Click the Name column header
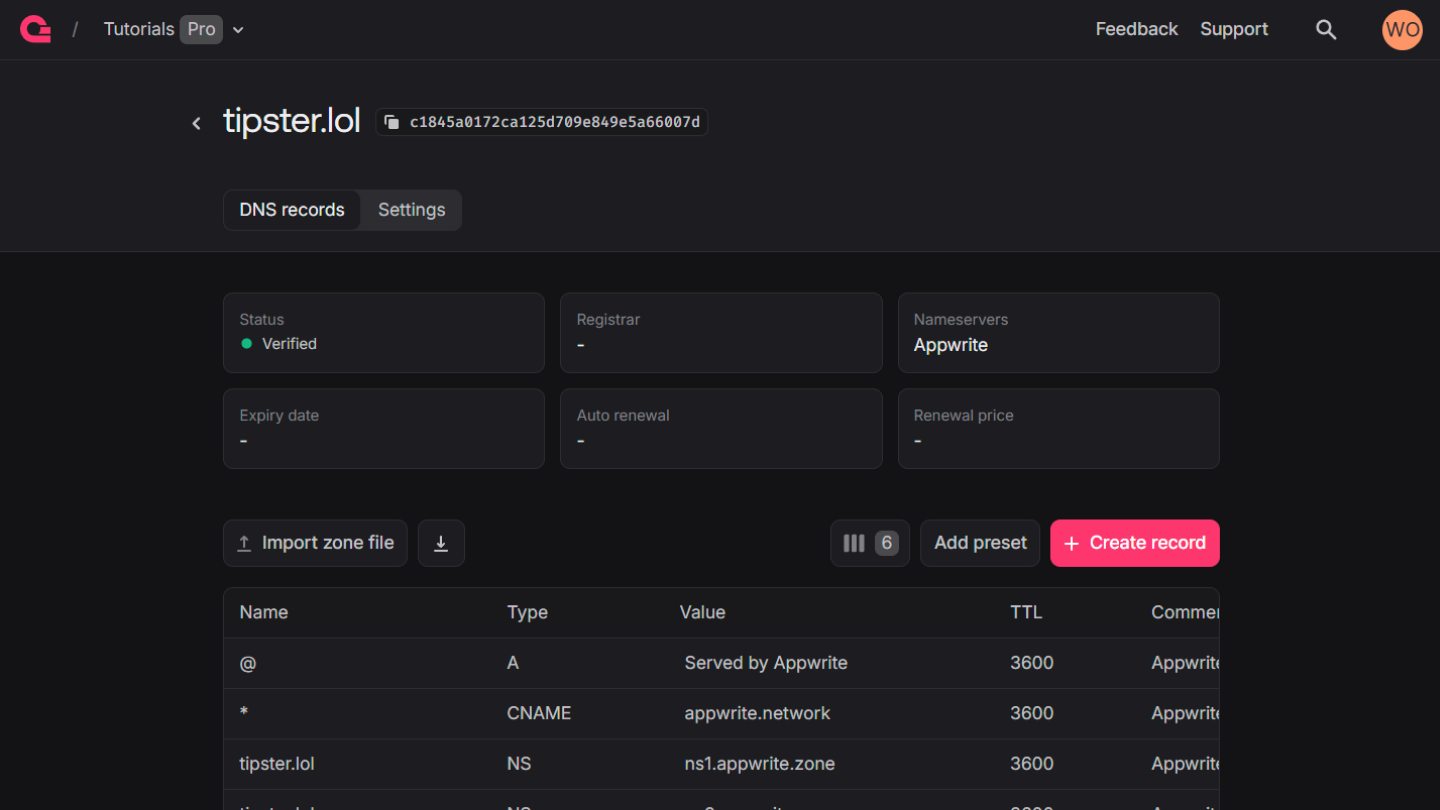Image resolution: width=1440 pixels, height=810 pixels. point(264,612)
